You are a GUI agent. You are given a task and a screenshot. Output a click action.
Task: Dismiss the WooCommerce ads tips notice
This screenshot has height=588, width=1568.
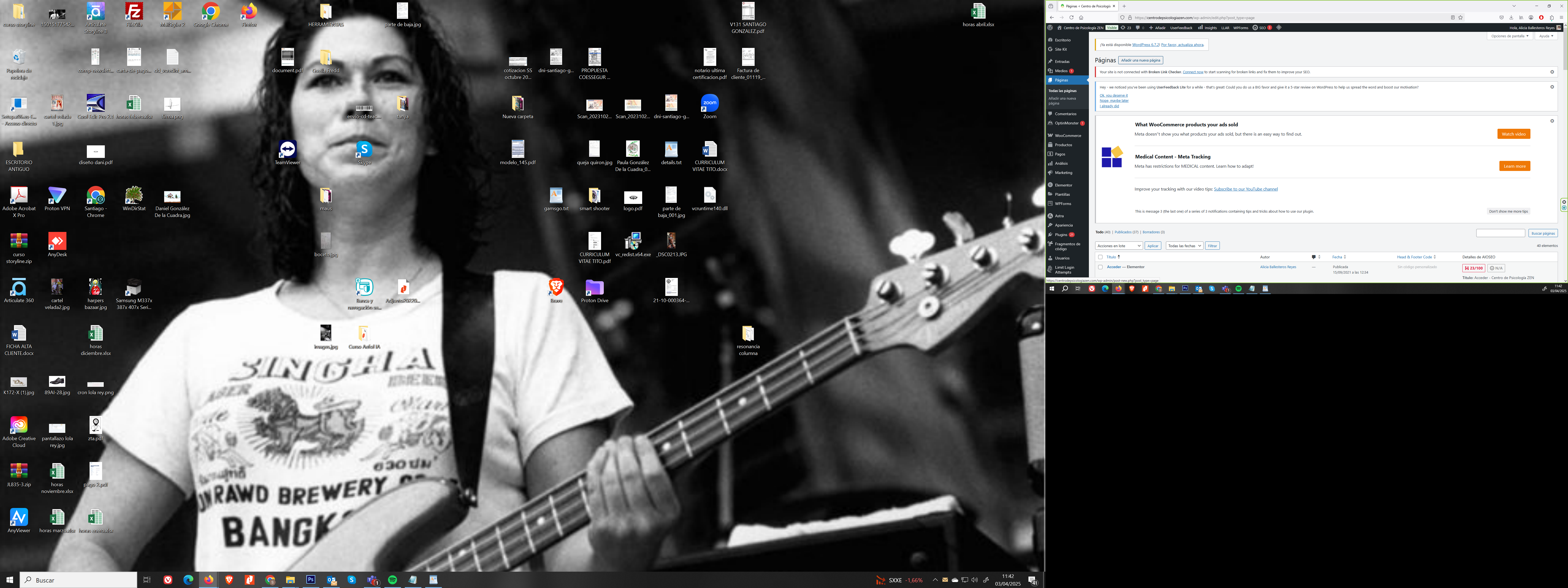click(x=1552, y=121)
